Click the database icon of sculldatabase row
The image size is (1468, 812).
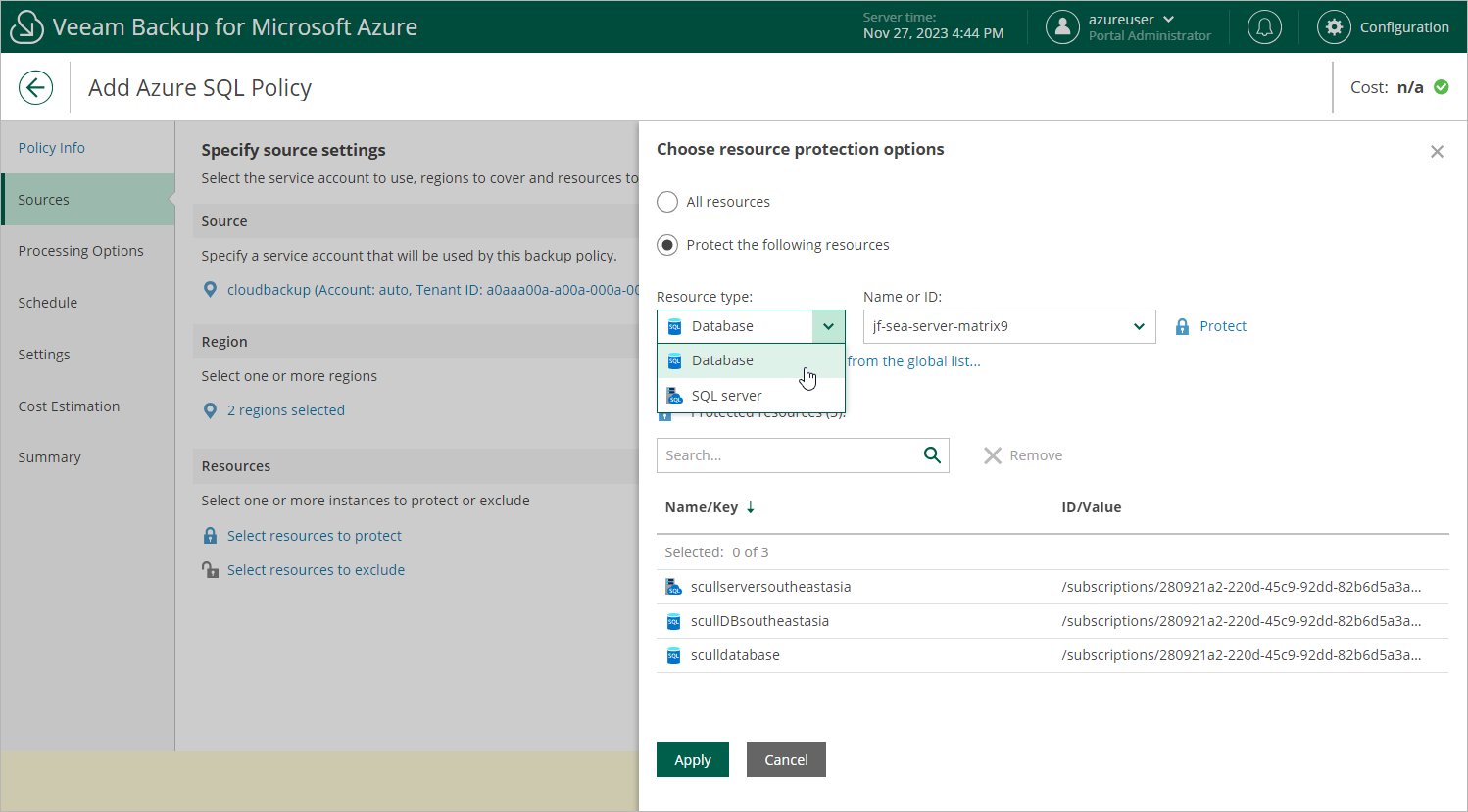[x=674, y=655]
